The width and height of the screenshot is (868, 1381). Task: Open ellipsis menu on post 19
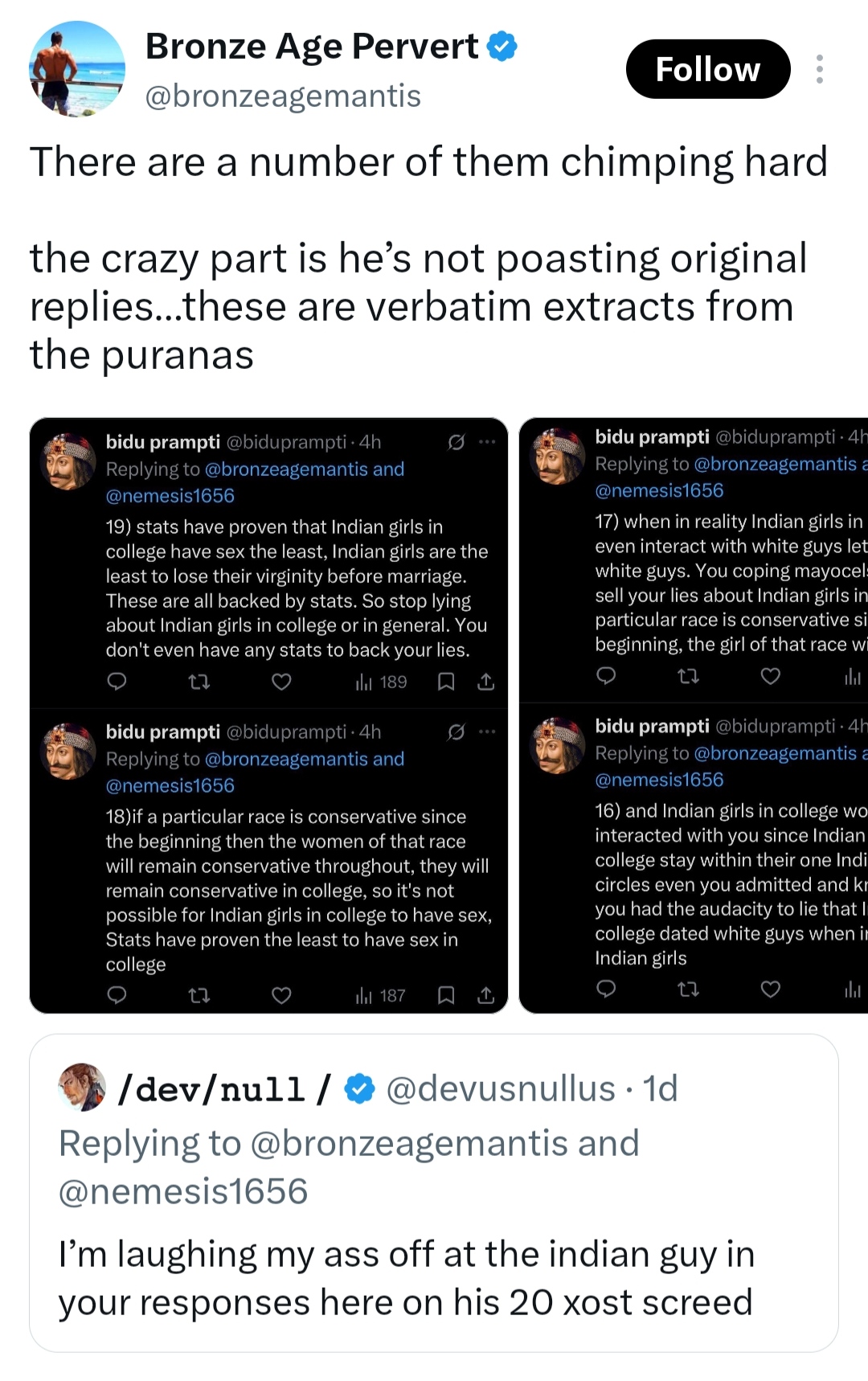pos(487,441)
